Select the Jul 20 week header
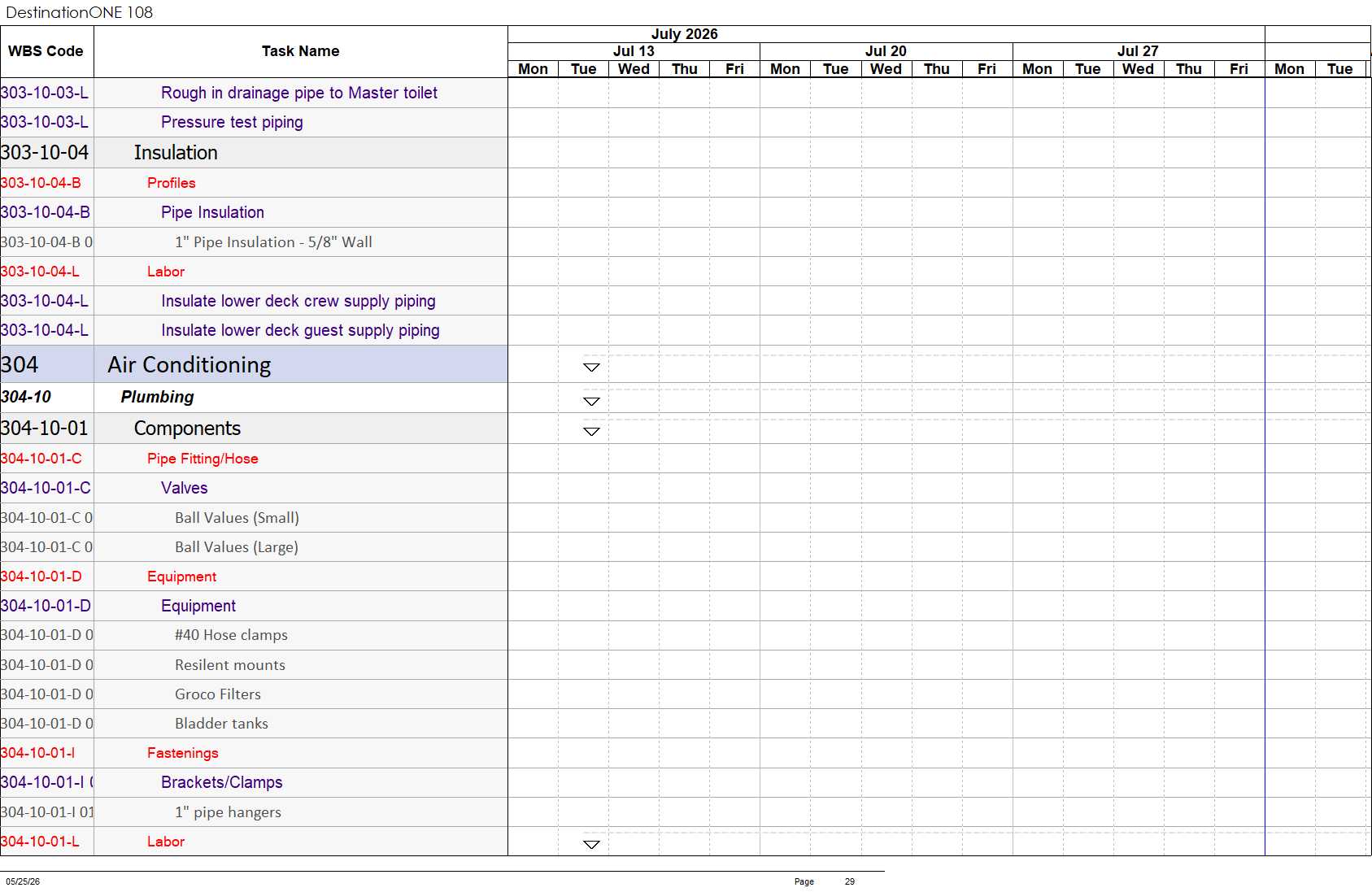The width and height of the screenshot is (1372, 892). pyautogui.click(x=886, y=51)
